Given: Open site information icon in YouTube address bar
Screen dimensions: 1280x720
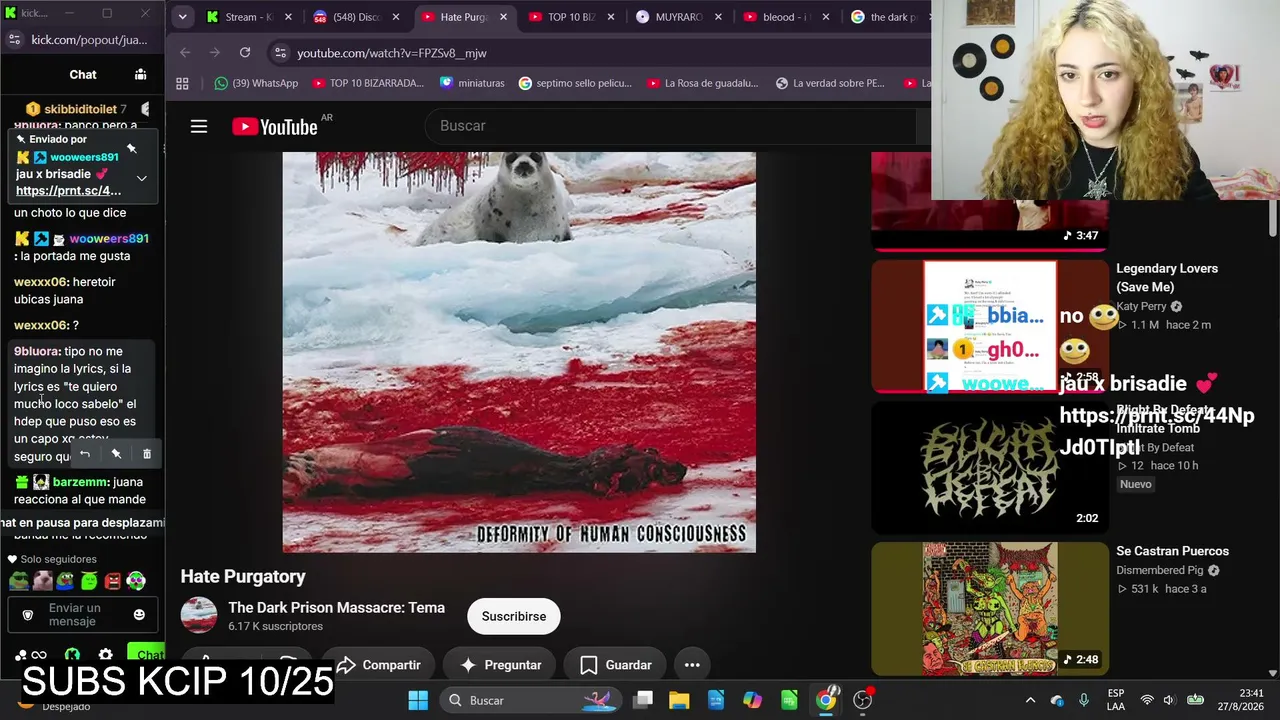Looking at the screenshot, I should pos(280,52).
